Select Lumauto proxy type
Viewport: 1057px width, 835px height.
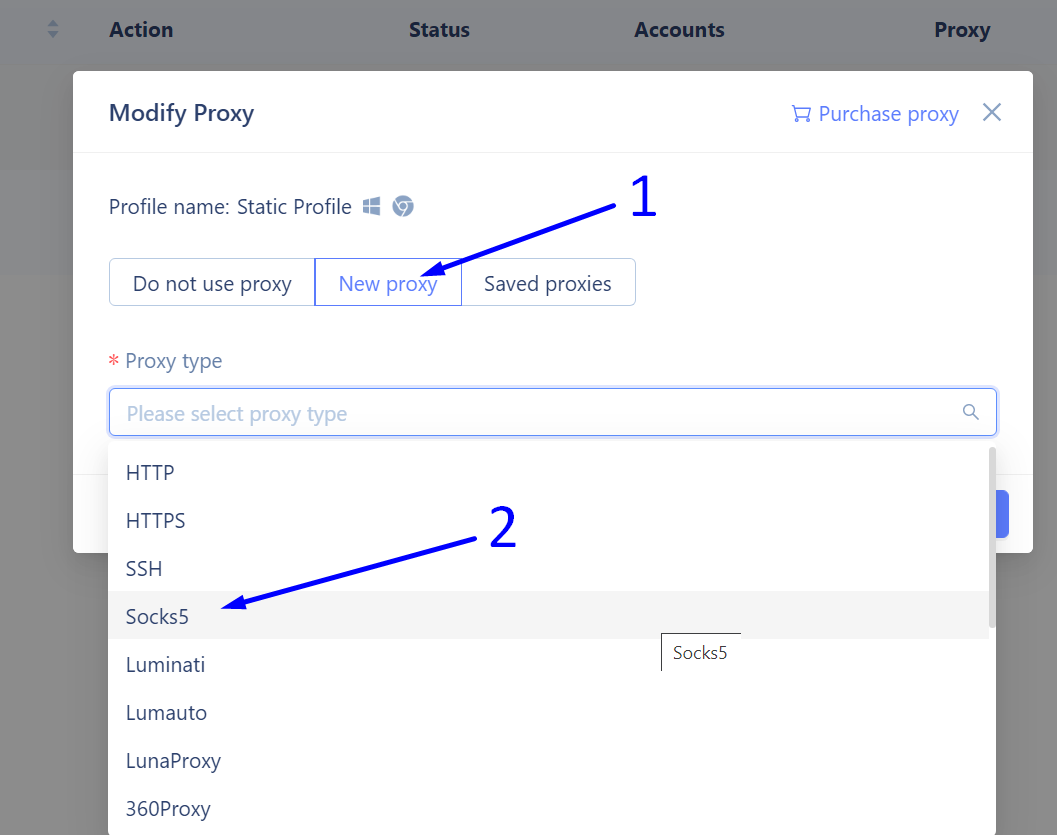pos(548,712)
